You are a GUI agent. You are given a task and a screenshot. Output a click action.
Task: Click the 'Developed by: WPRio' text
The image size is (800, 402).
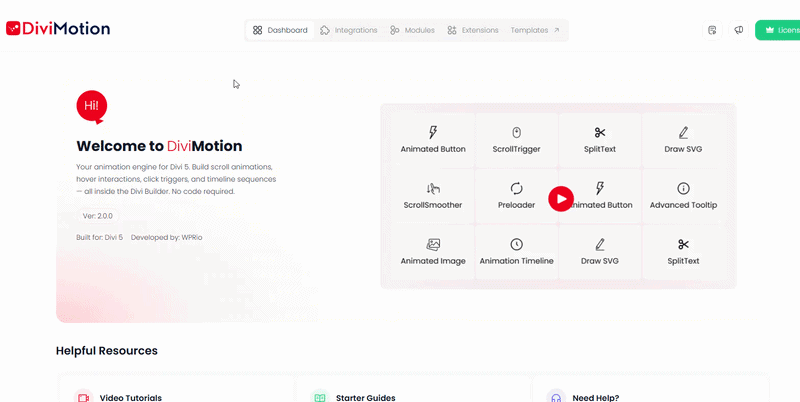(x=166, y=237)
